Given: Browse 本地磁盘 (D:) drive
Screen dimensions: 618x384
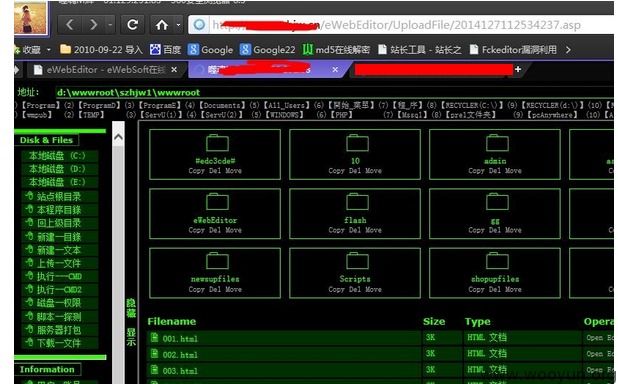Looking at the screenshot, I should [x=60, y=169].
